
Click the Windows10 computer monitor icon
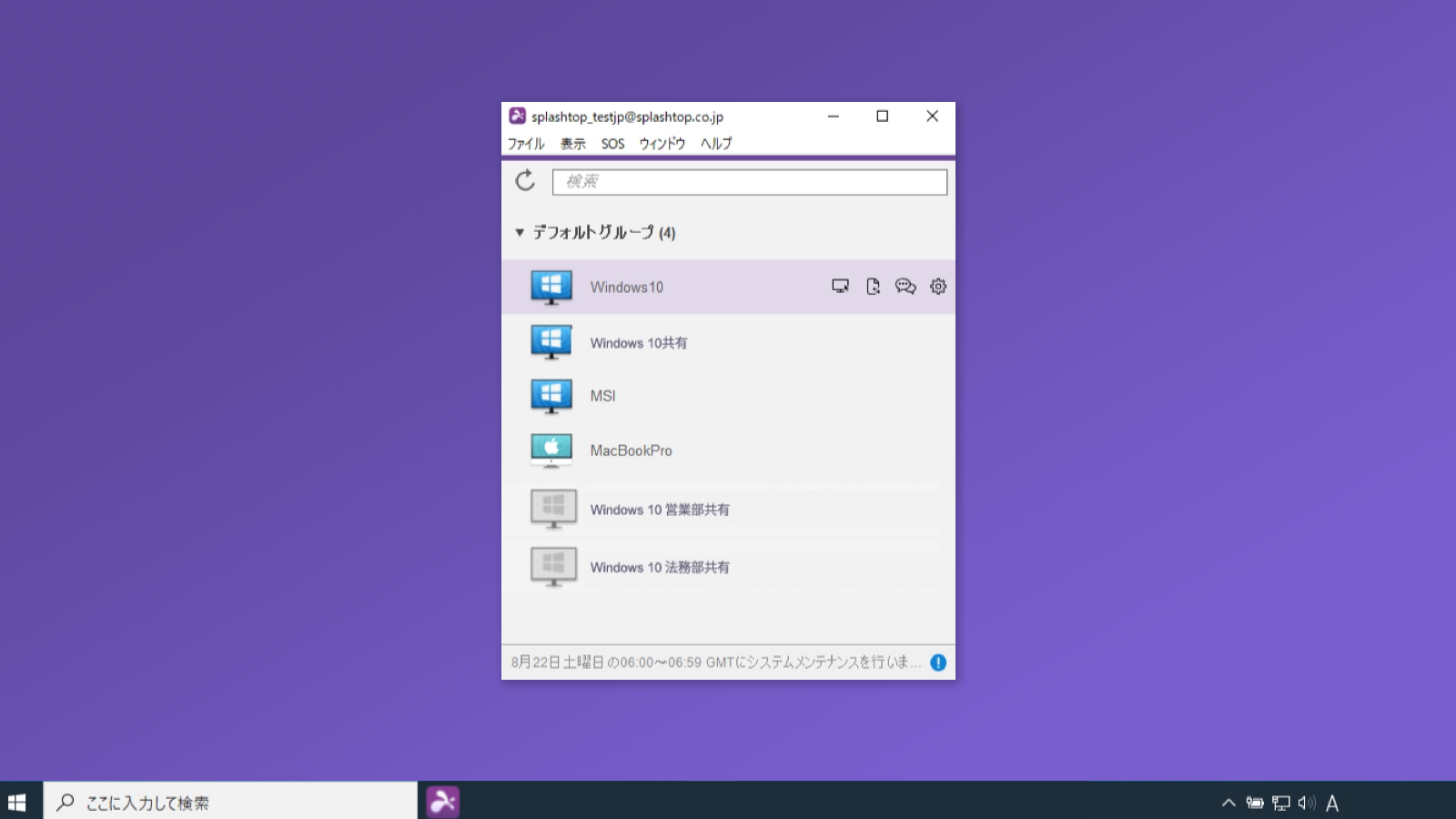pyautogui.click(x=551, y=288)
